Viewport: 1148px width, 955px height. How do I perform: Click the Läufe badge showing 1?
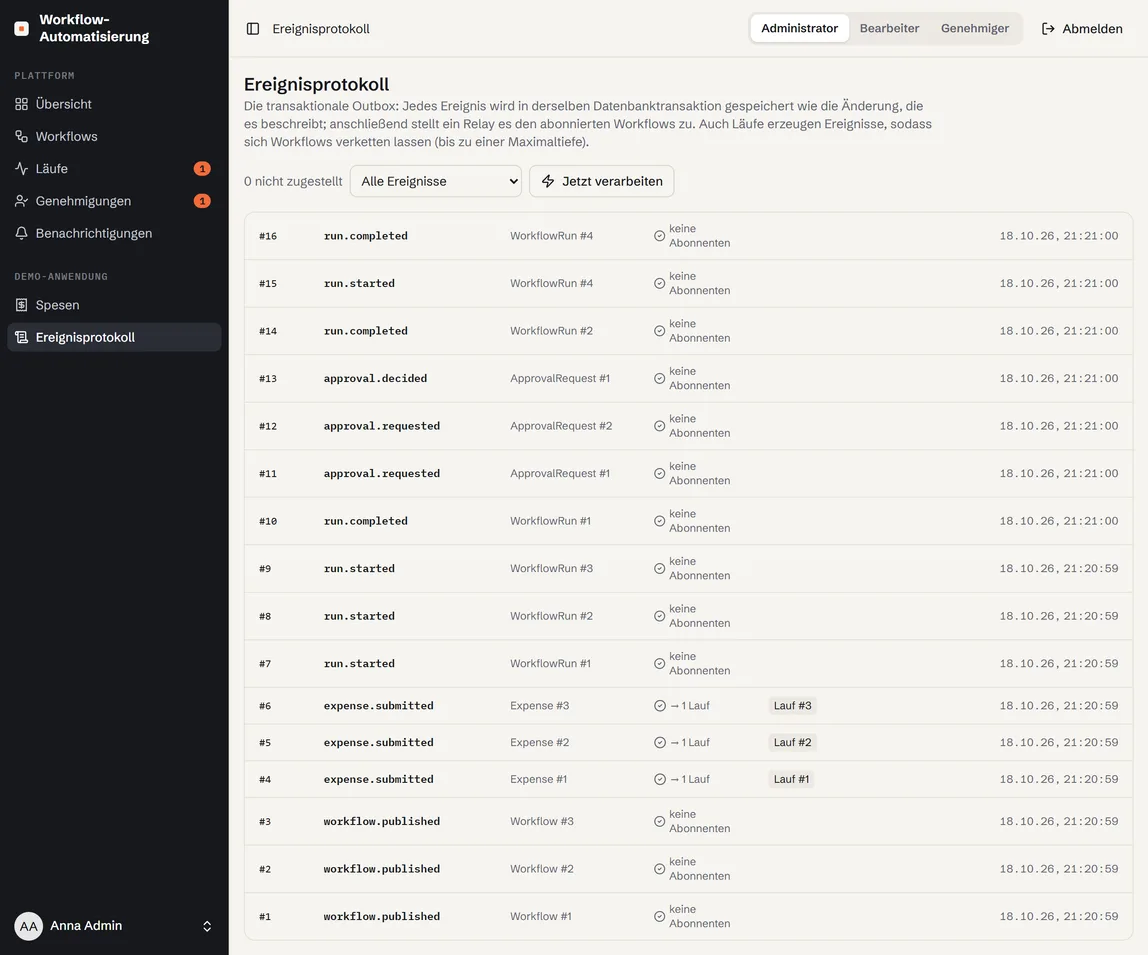[x=202, y=168]
